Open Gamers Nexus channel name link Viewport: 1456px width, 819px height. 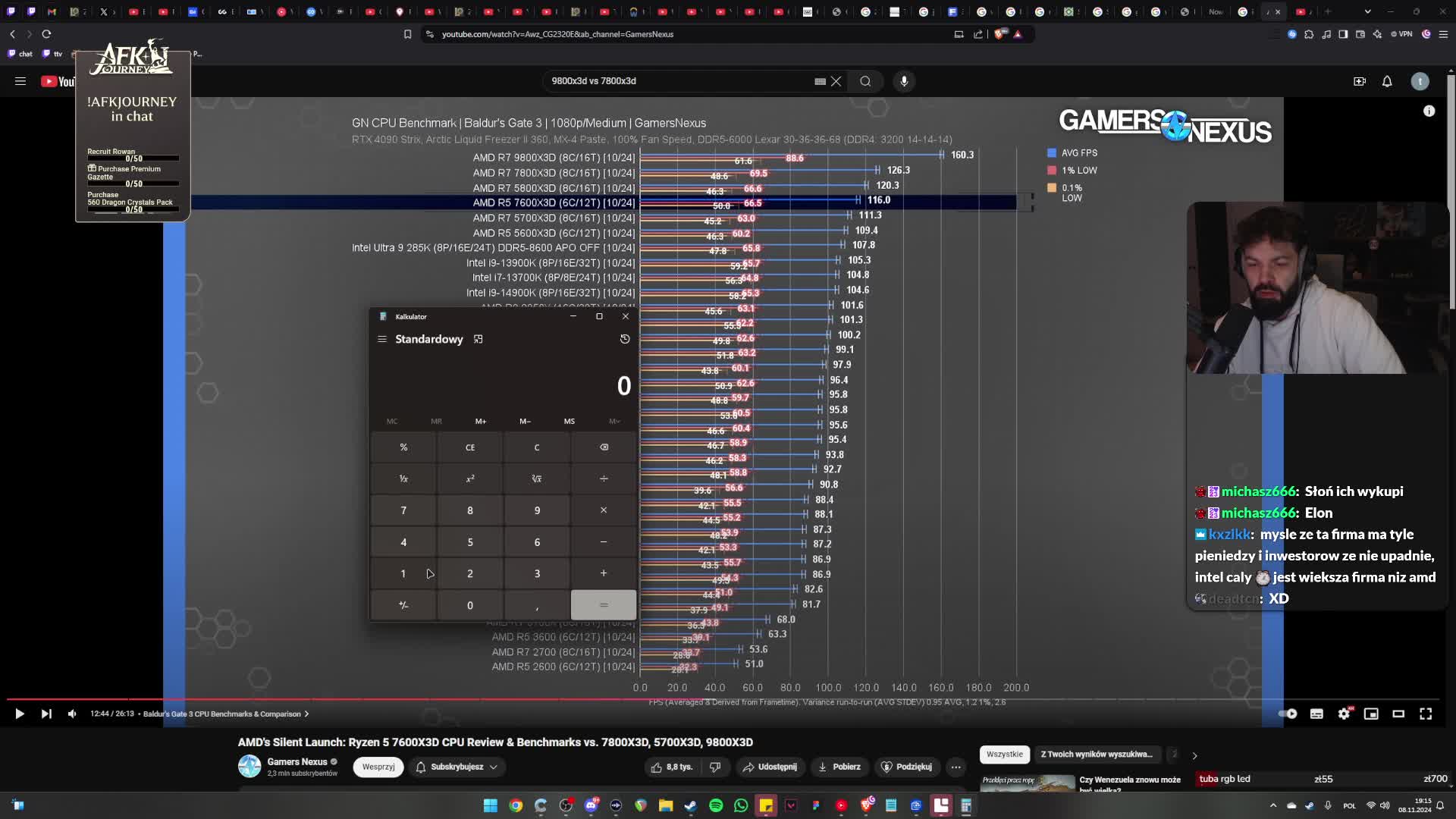(x=297, y=761)
